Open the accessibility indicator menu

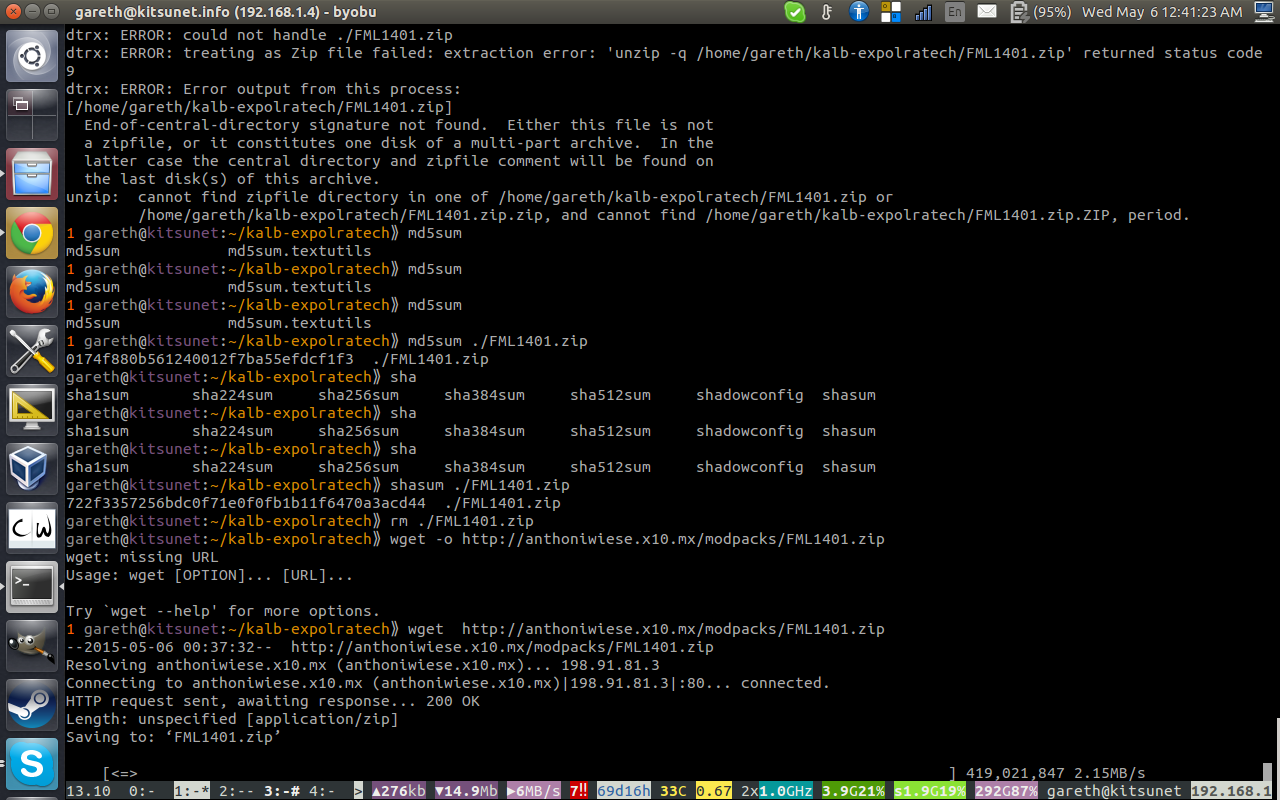(x=859, y=12)
